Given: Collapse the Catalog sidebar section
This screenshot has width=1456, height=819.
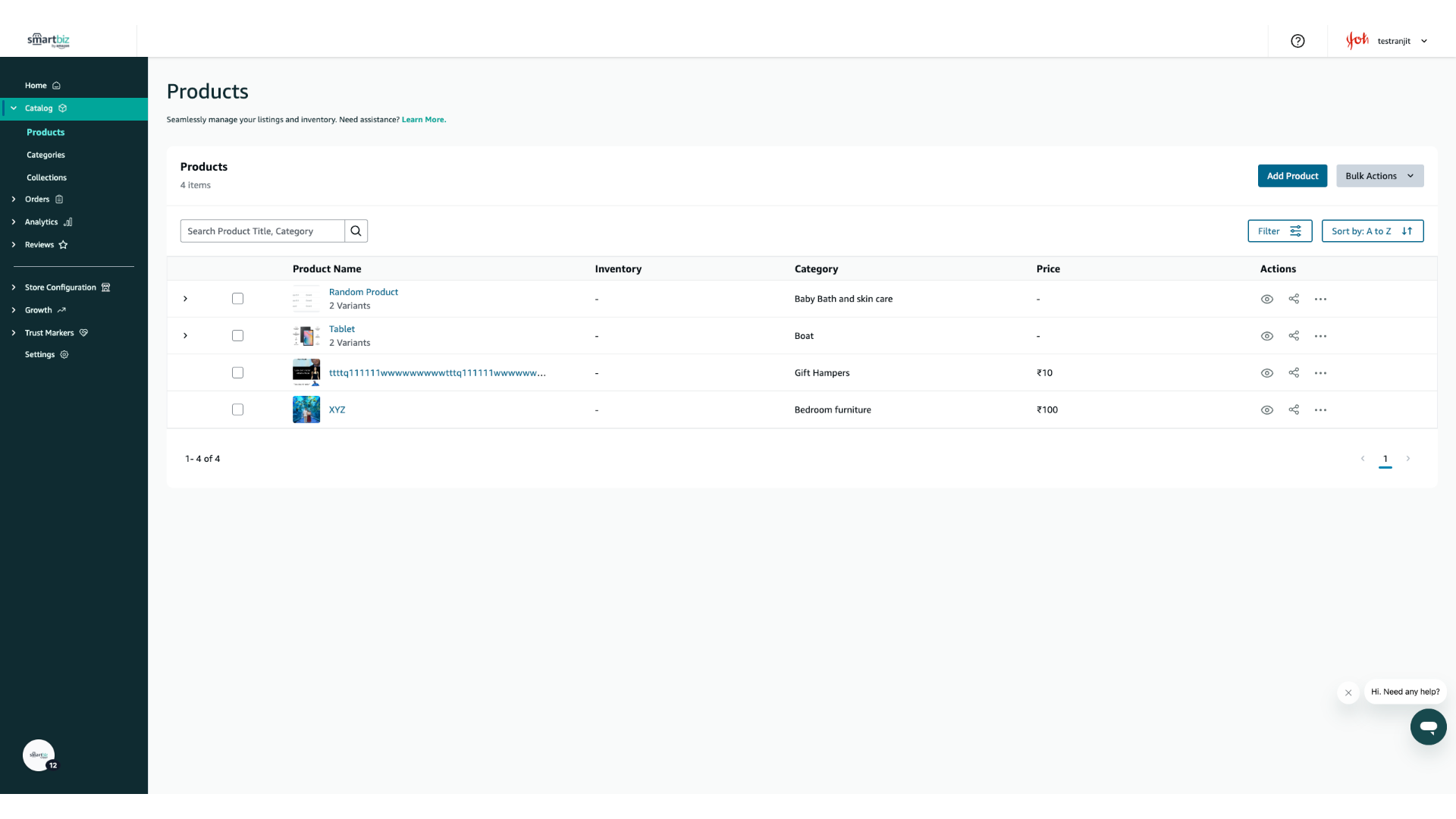Looking at the screenshot, I should [14, 108].
